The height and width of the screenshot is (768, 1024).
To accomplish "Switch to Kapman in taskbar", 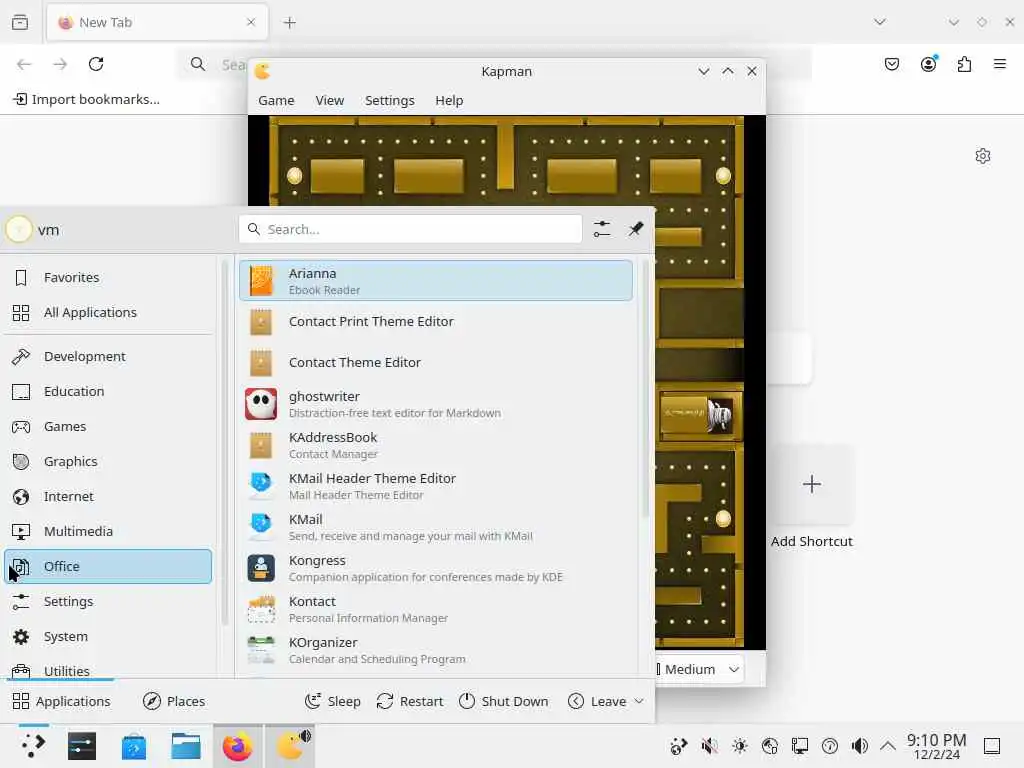I will click(x=291, y=746).
